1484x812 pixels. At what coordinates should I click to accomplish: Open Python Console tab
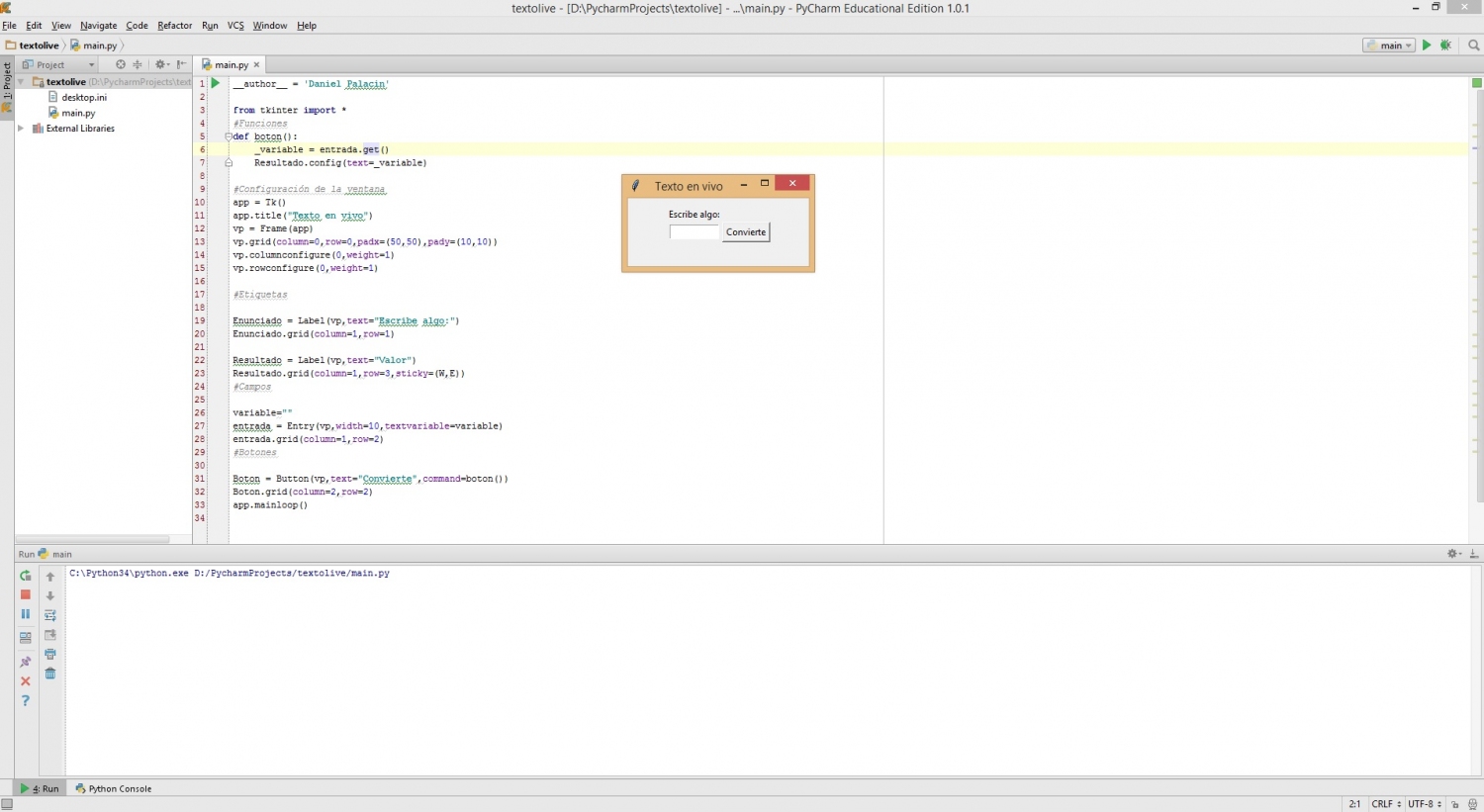pos(114,788)
